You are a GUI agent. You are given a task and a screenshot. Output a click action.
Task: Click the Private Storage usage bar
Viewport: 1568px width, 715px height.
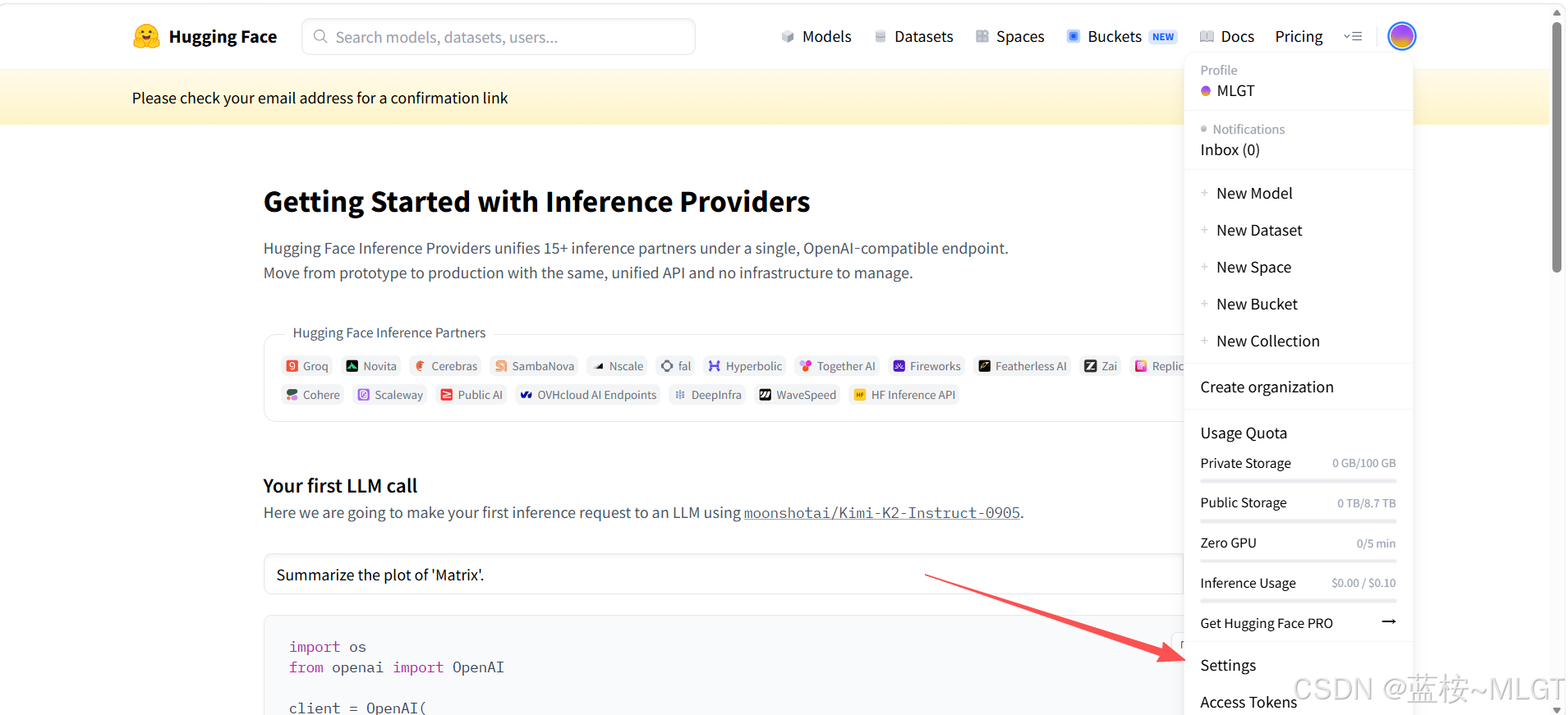[x=1298, y=481]
